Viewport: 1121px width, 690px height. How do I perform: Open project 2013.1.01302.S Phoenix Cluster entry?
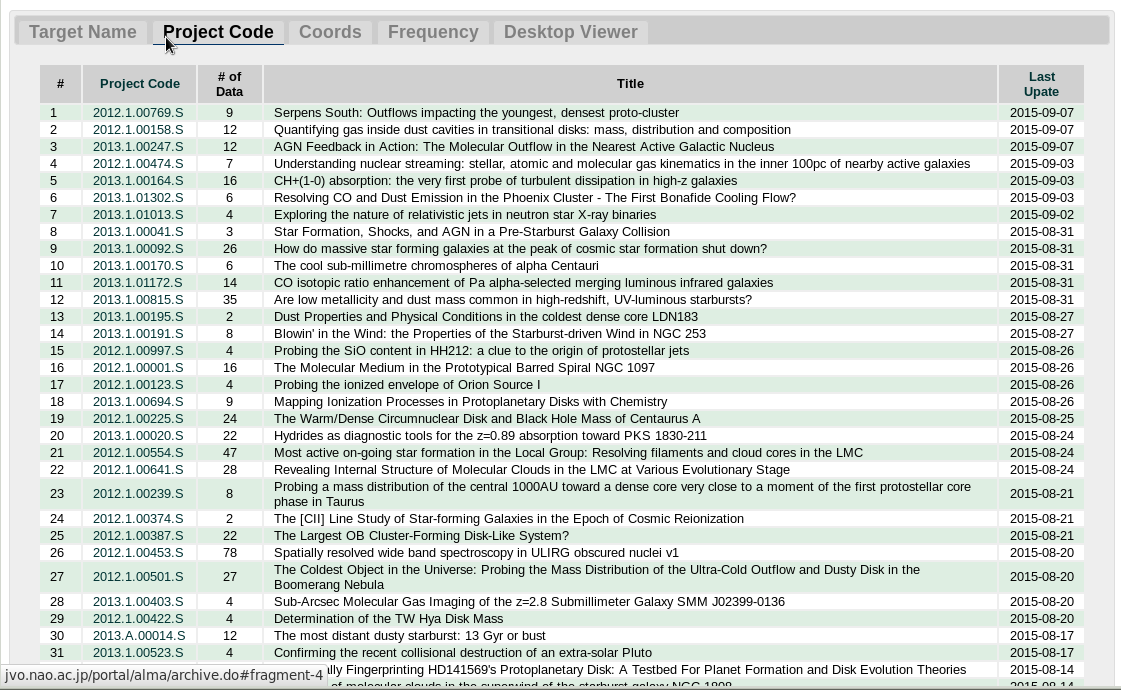138,198
